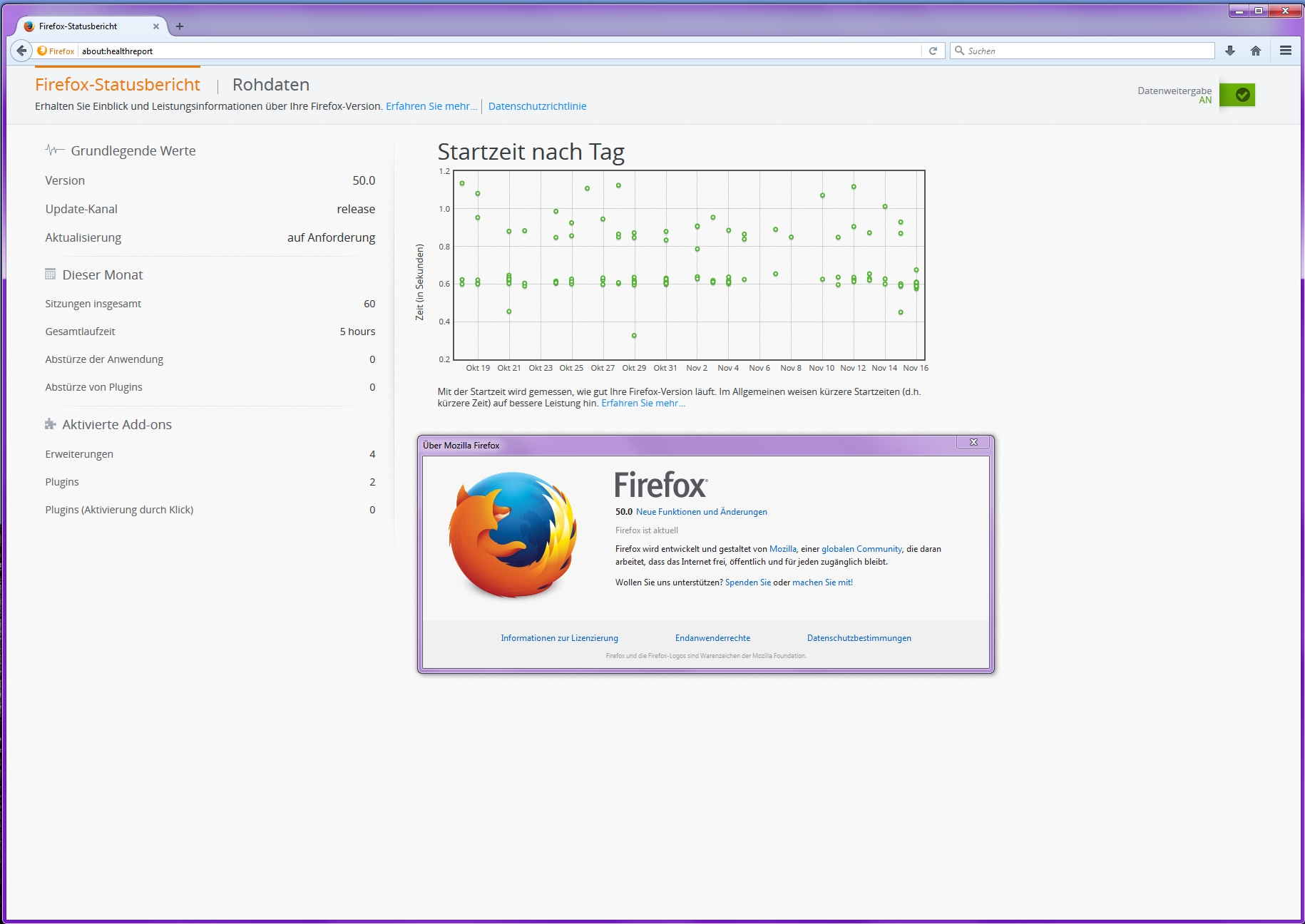Open Erfahren Sie mehr below the chart
The width and height of the screenshot is (1305, 924).
[643, 404]
